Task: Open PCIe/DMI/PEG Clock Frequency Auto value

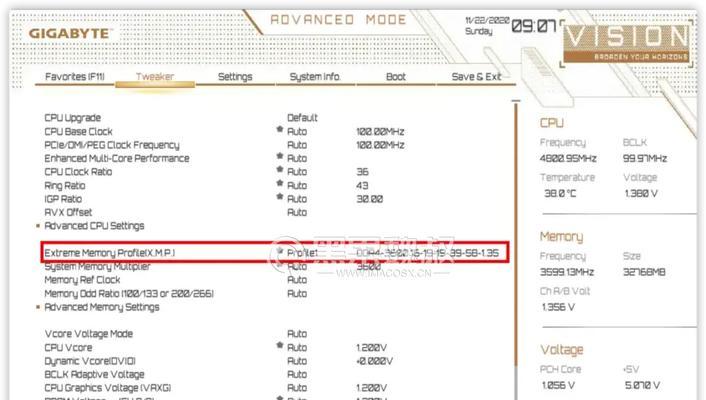Action: [x=297, y=145]
